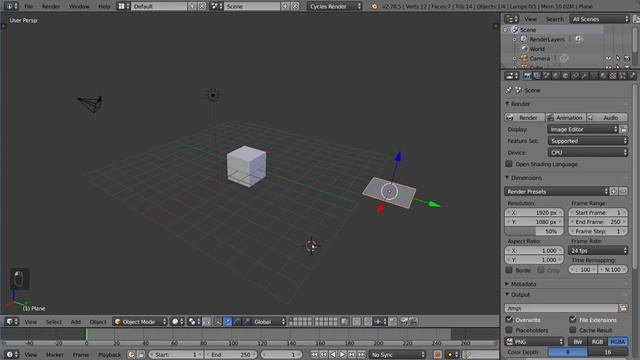Screen dimensions: 640x360
Task: Toggle the File Extensions checkbox
Action: 573,320
